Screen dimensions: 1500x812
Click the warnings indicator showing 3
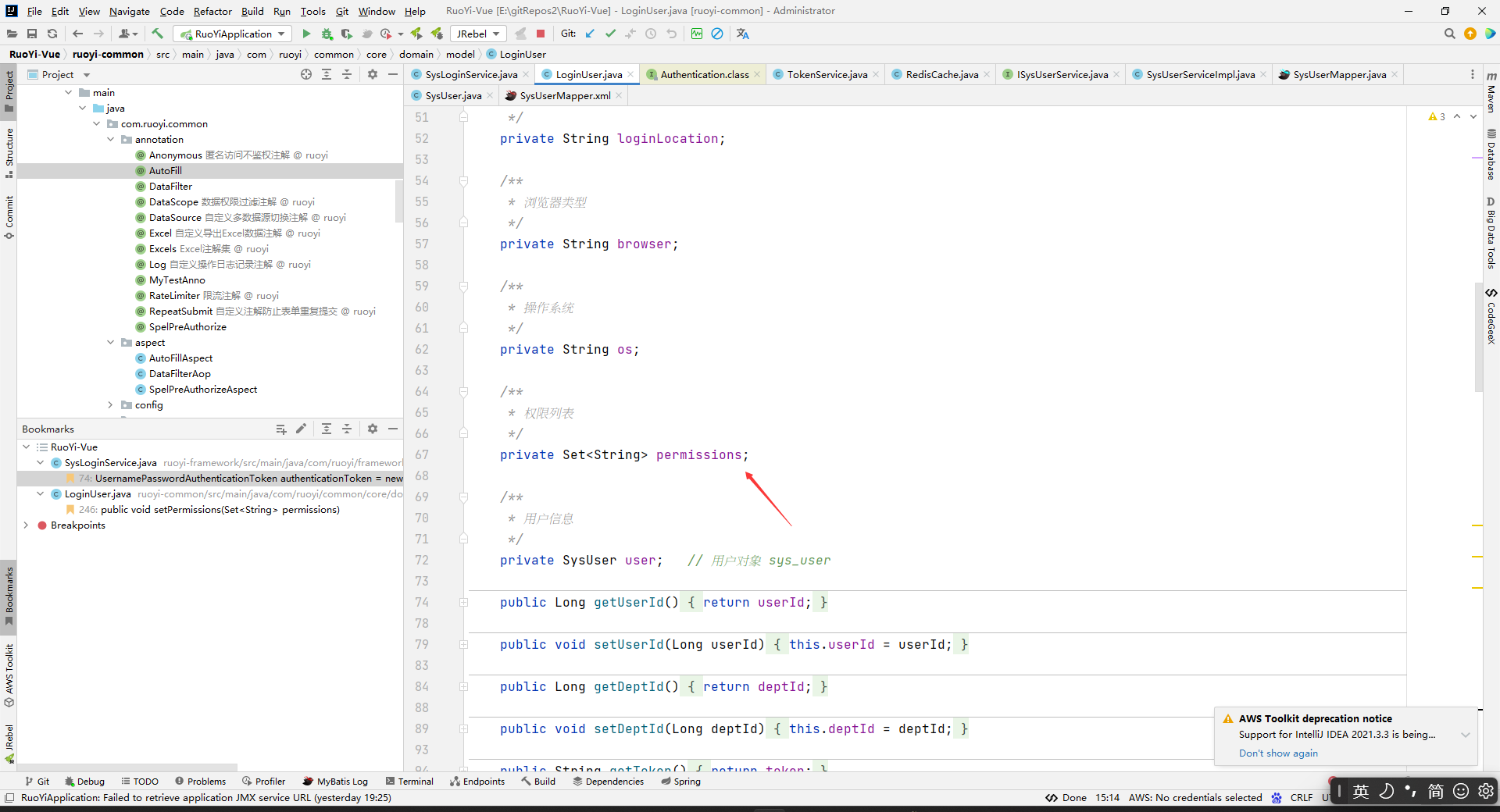(1437, 116)
